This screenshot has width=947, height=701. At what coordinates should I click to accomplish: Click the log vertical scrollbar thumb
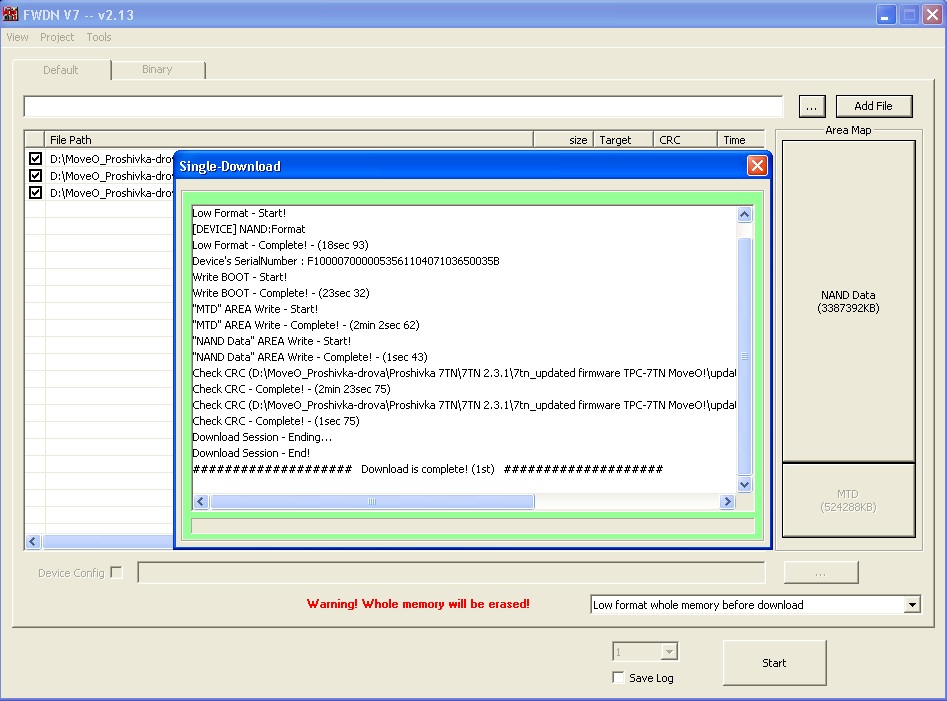click(745, 356)
